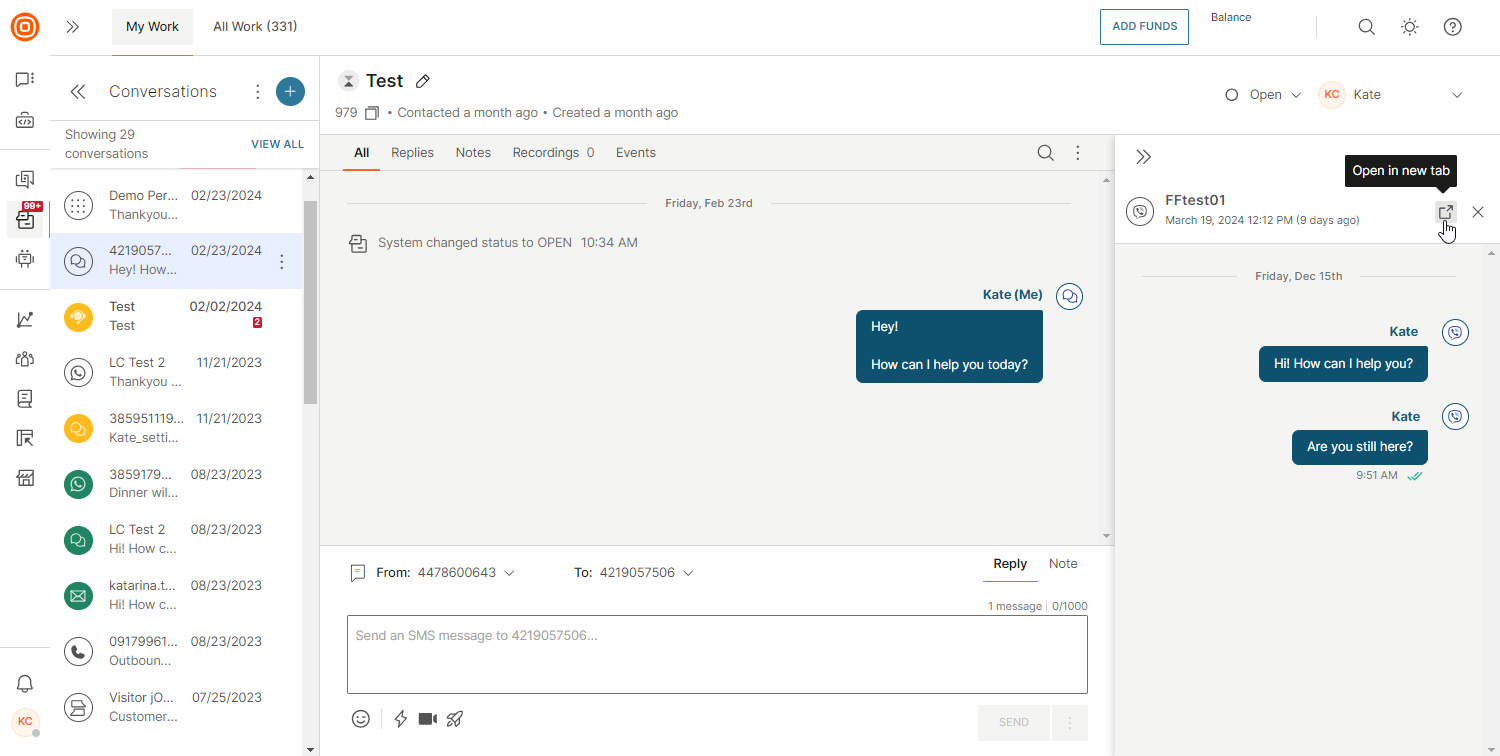Select the Notes tab
Image resolution: width=1500 pixels, height=756 pixels.
(x=473, y=153)
